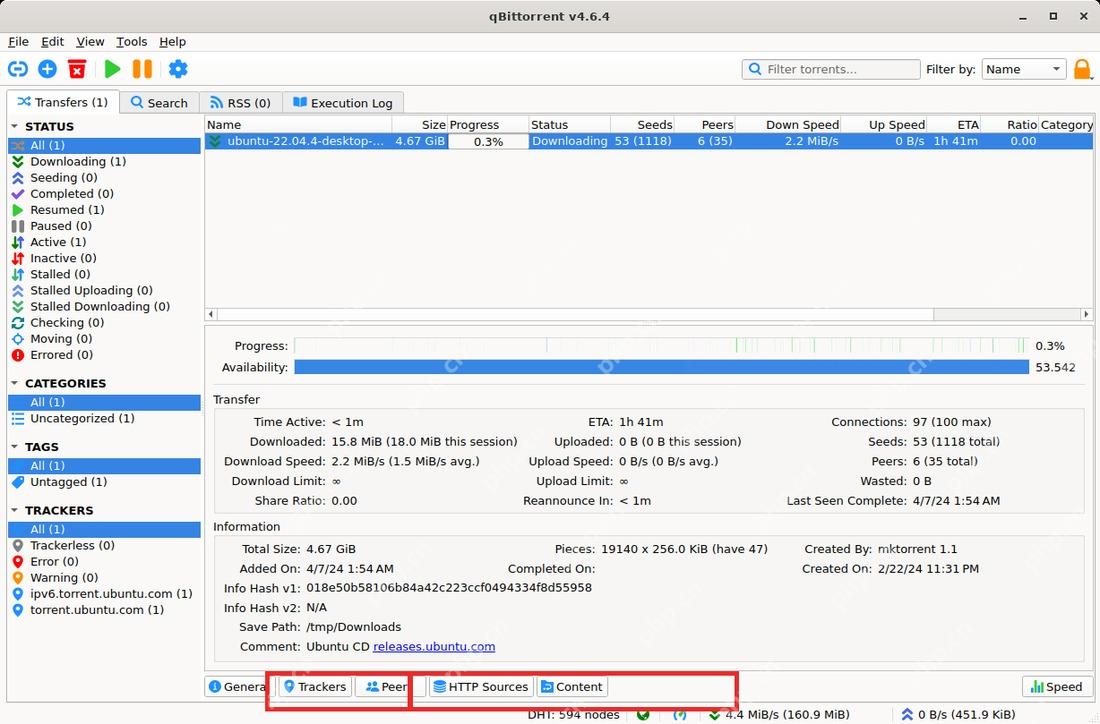Click the magnifier icon in the filter field
The height and width of the screenshot is (724, 1100).
755,69
